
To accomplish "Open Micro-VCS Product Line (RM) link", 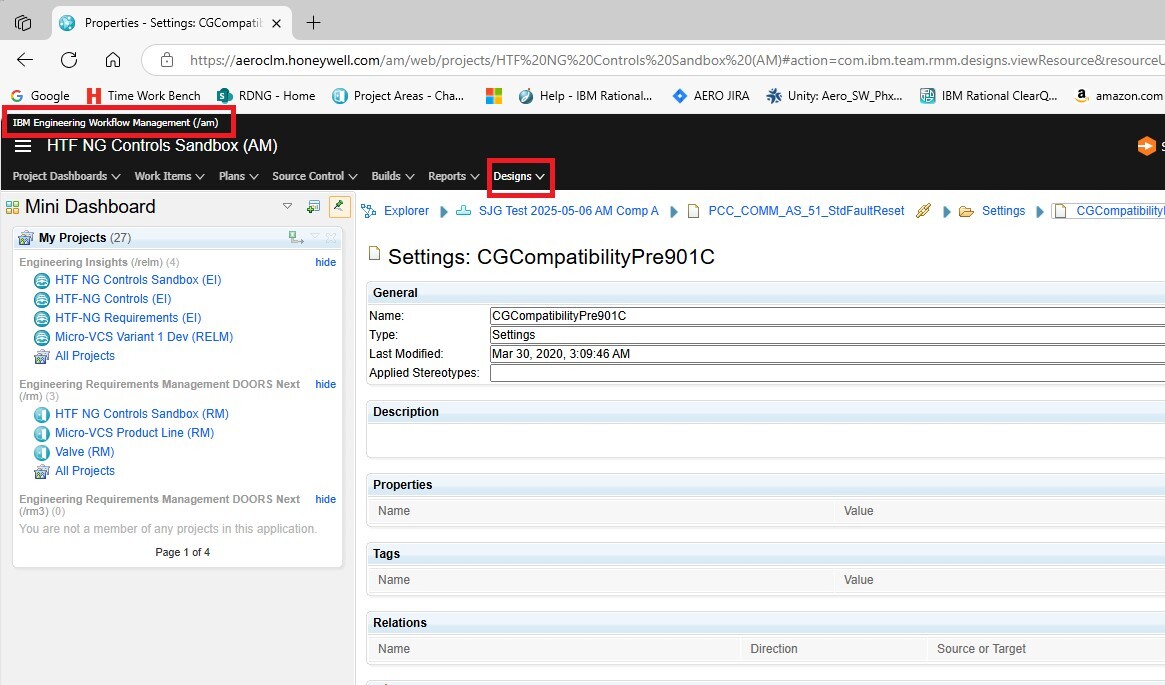I will click(x=134, y=433).
